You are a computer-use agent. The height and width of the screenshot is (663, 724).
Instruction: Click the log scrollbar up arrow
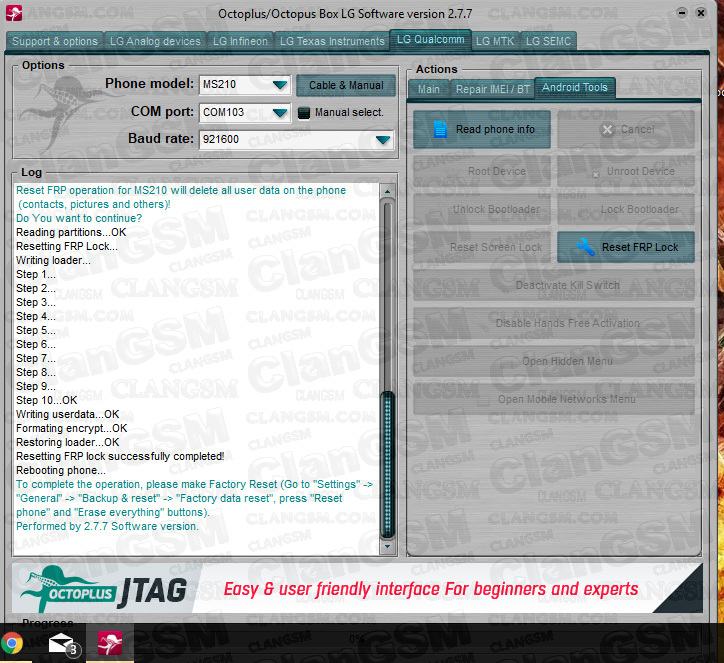[x=387, y=191]
